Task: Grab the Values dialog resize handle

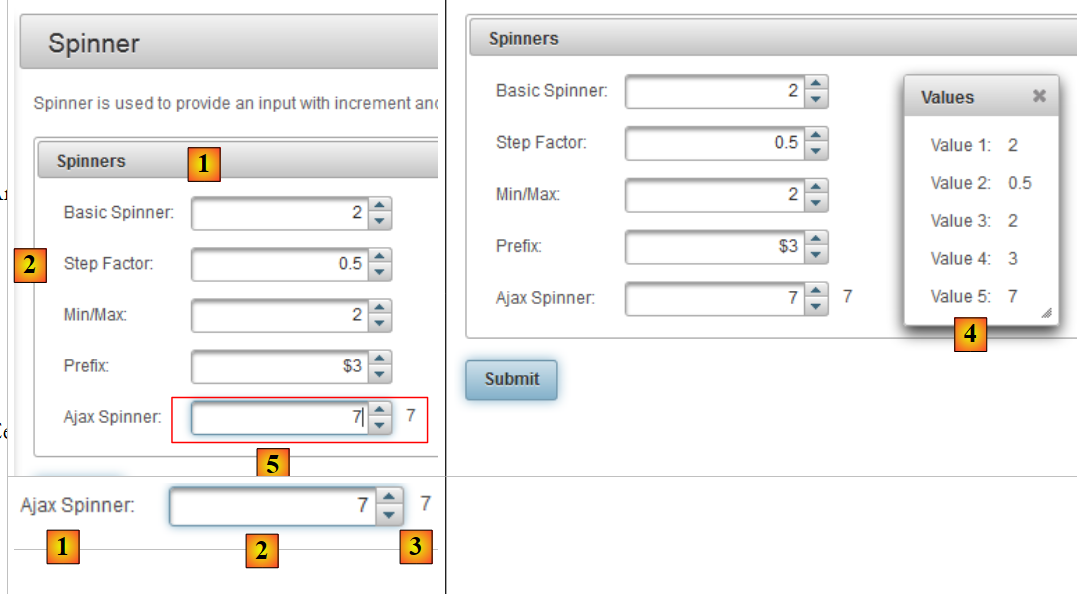Action: pos(1047,314)
